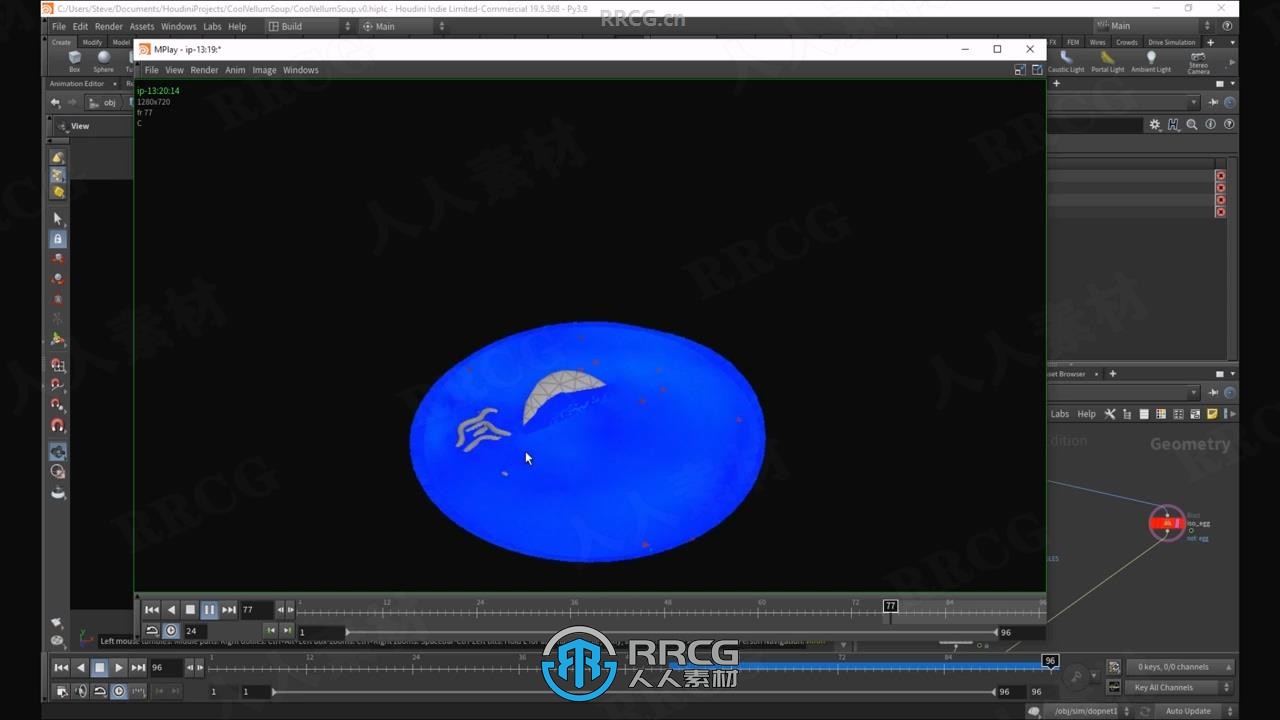Toggle Houdini playbar loop mode
The height and width of the screenshot is (720, 1280).
(100, 691)
